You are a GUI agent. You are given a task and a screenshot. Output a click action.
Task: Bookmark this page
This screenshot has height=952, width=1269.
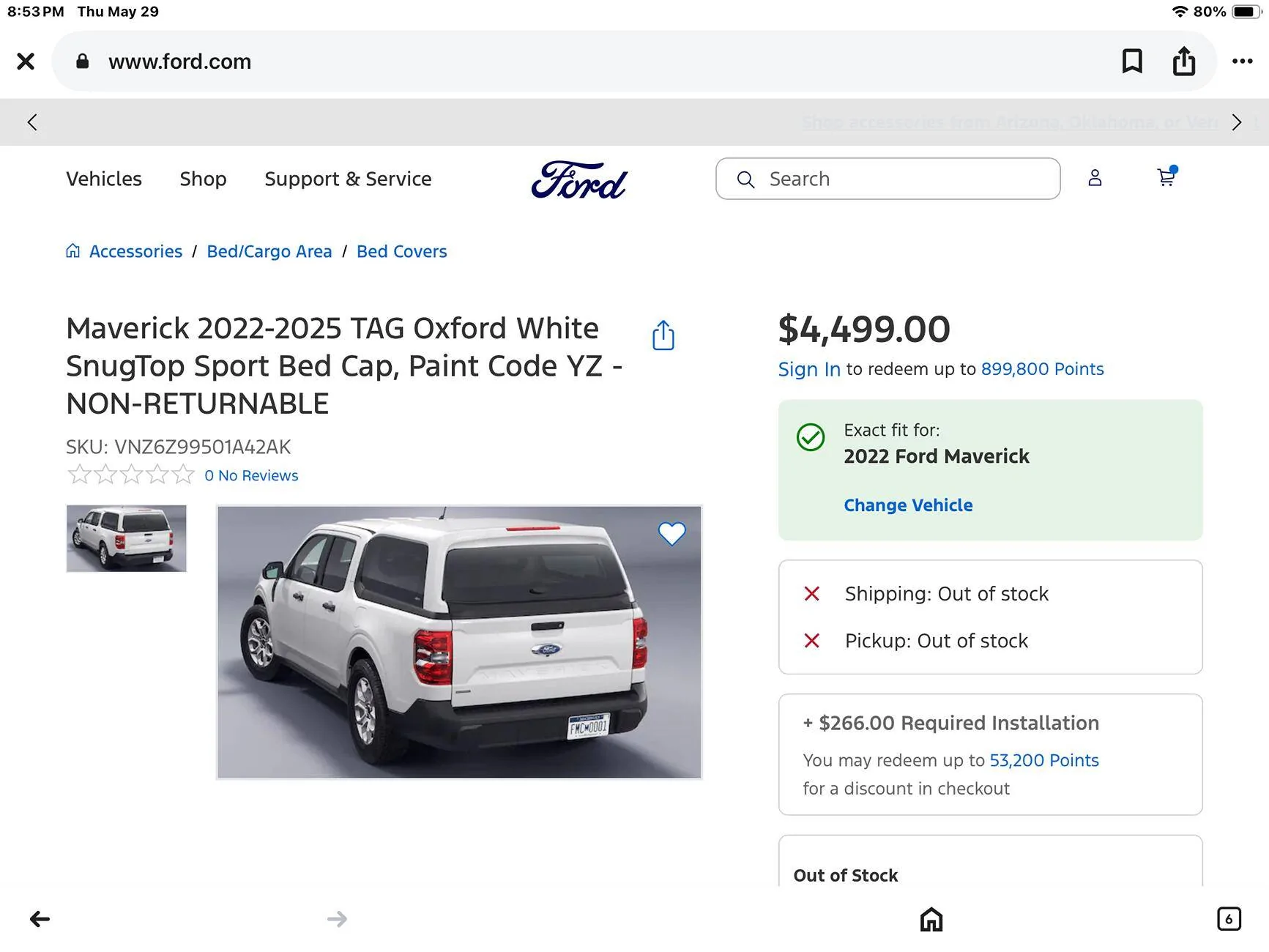[1132, 62]
